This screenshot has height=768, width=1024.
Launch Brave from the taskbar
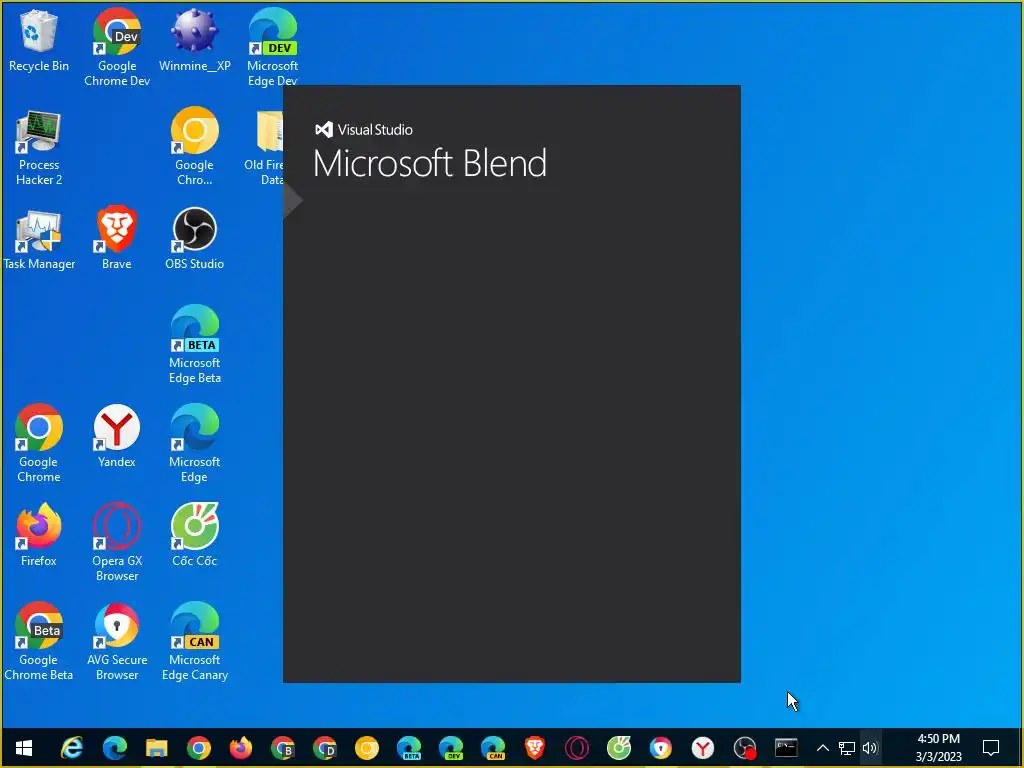click(535, 748)
